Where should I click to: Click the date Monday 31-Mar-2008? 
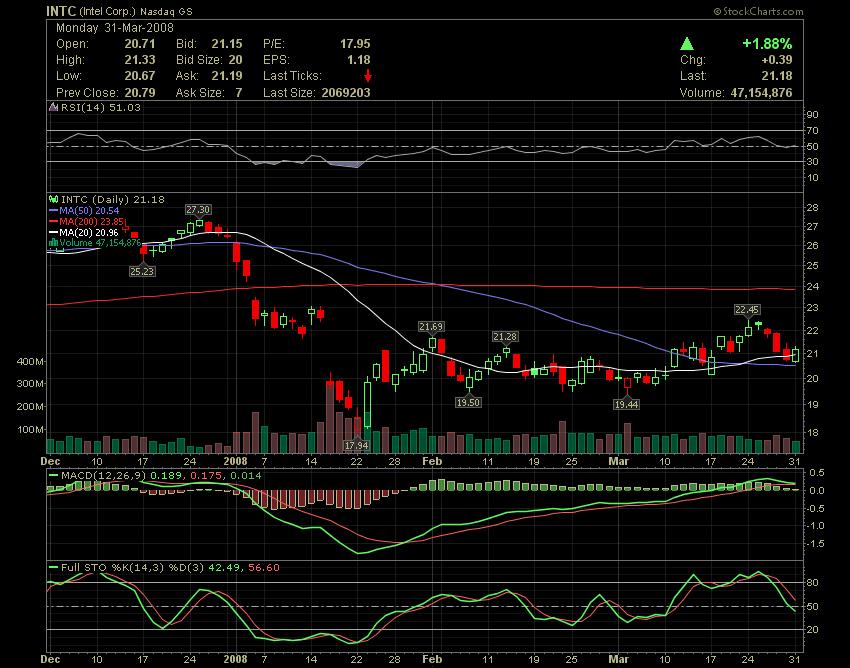click(115, 28)
